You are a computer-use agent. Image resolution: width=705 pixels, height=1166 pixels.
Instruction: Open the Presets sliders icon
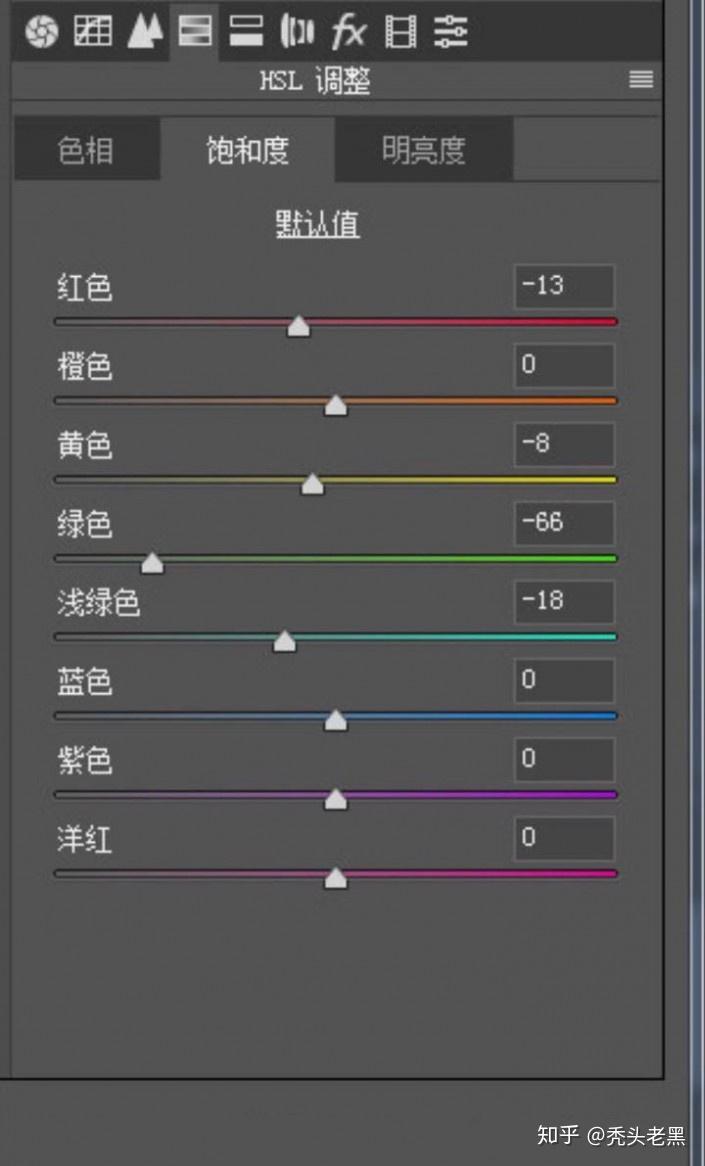(x=451, y=32)
